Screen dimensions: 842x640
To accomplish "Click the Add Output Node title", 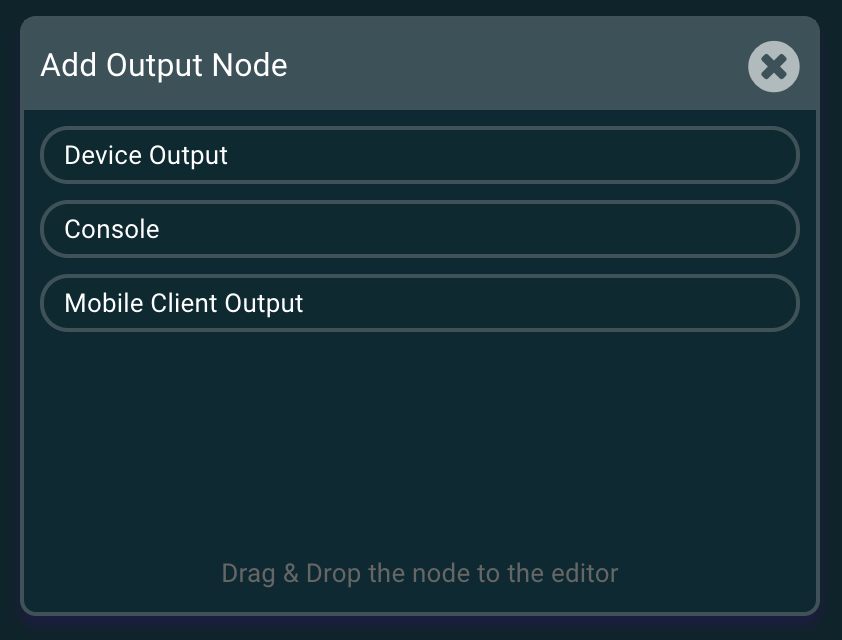I will 163,65.
